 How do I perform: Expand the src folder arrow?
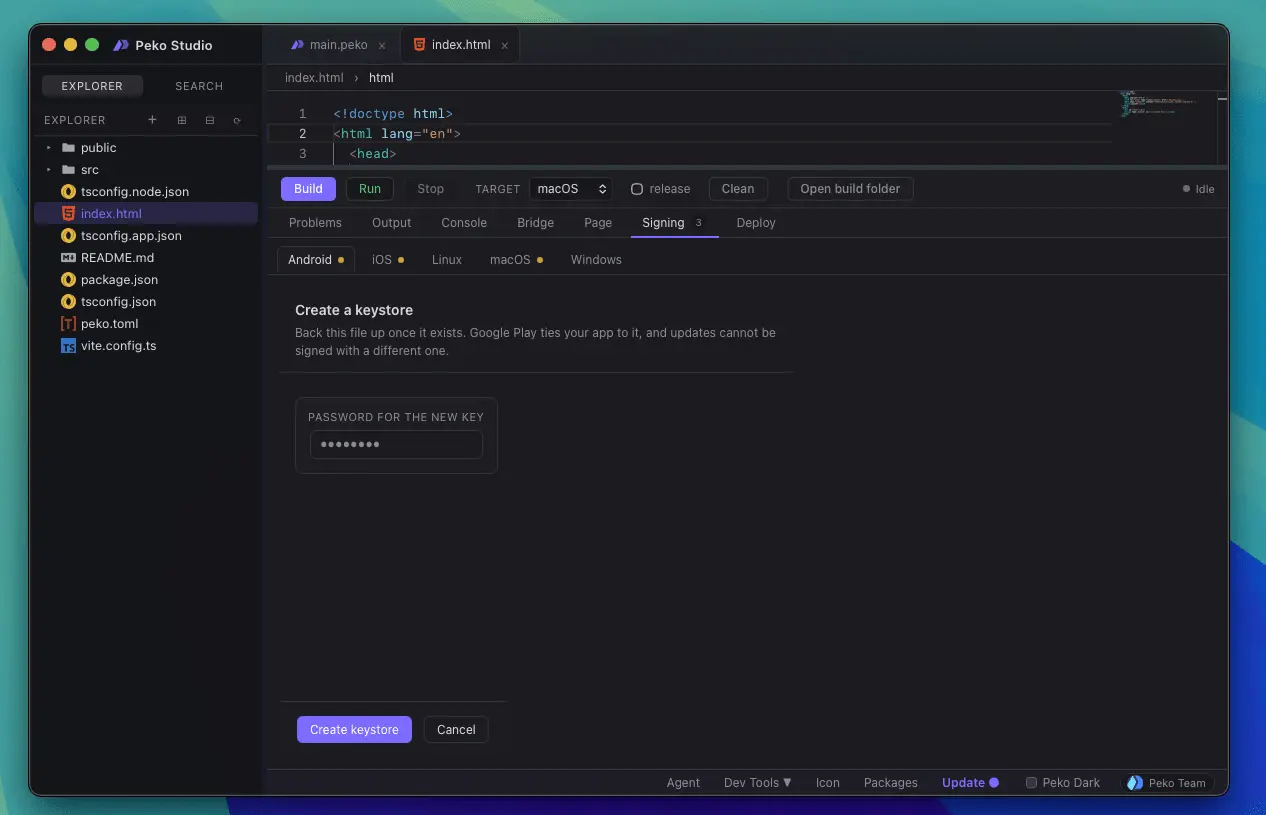(48, 170)
